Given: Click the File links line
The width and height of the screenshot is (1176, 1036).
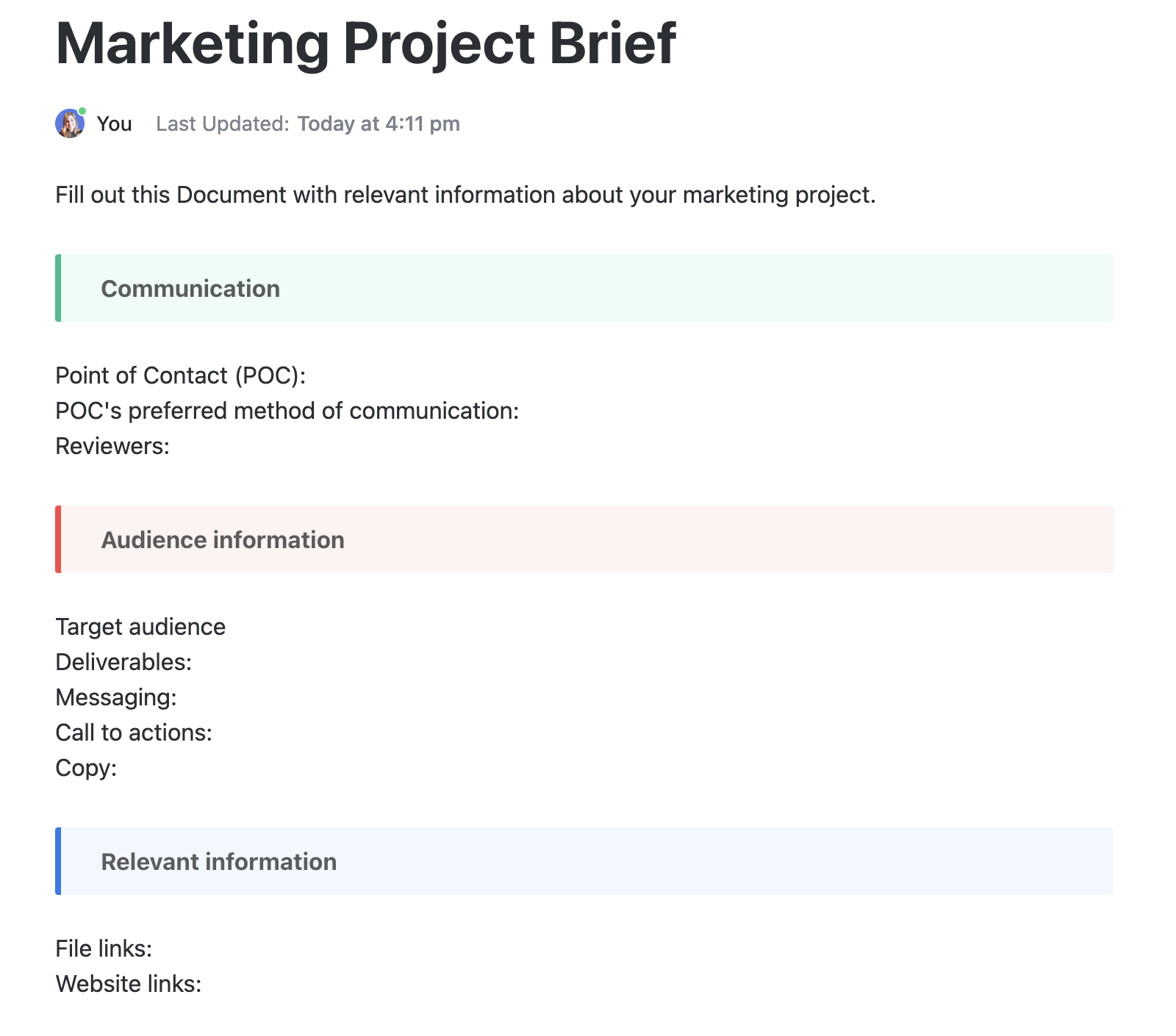Looking at the screenshot, I should [x=104, y=949].
